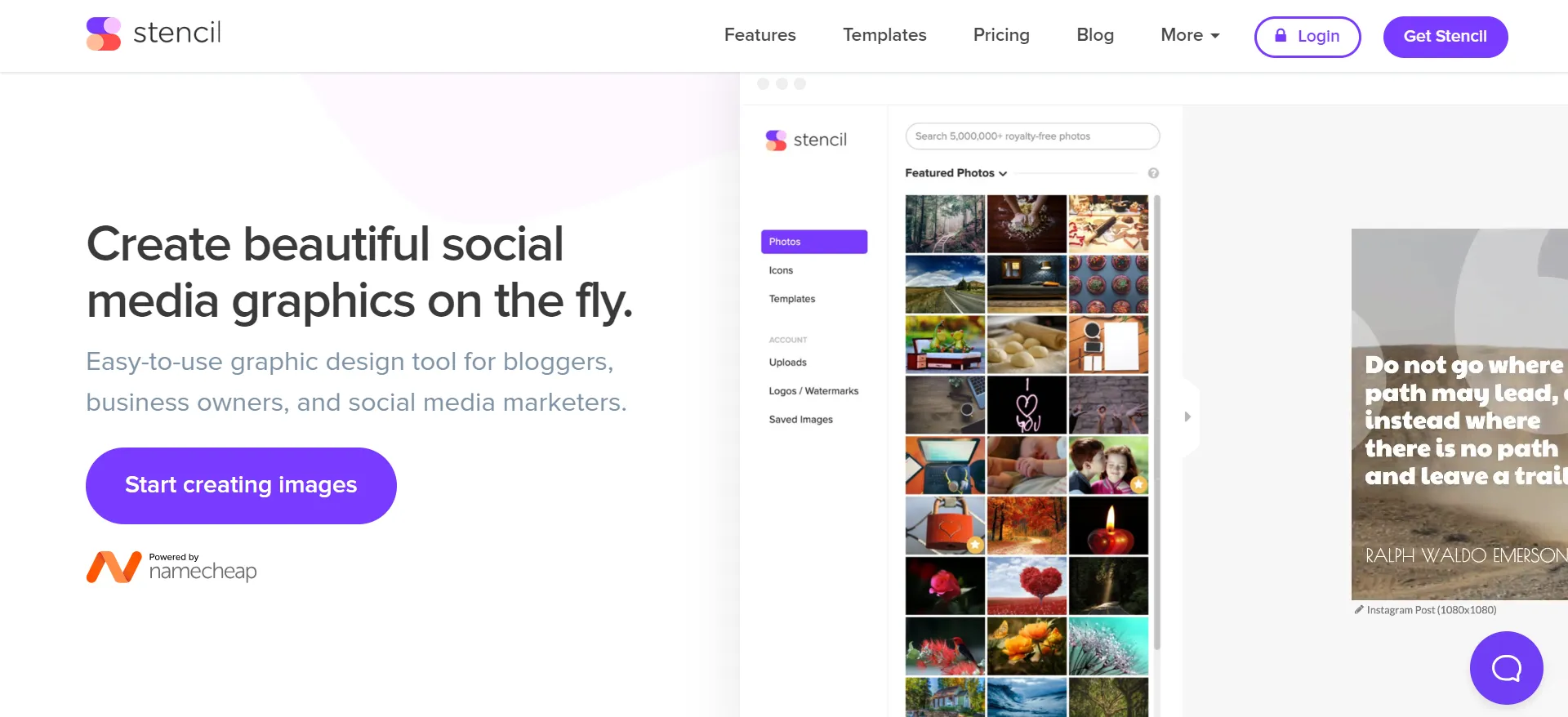Select the red padlock photo thumbnail
The width and height of the screenshot is (1568, 717).
click(x=945, y=526)
